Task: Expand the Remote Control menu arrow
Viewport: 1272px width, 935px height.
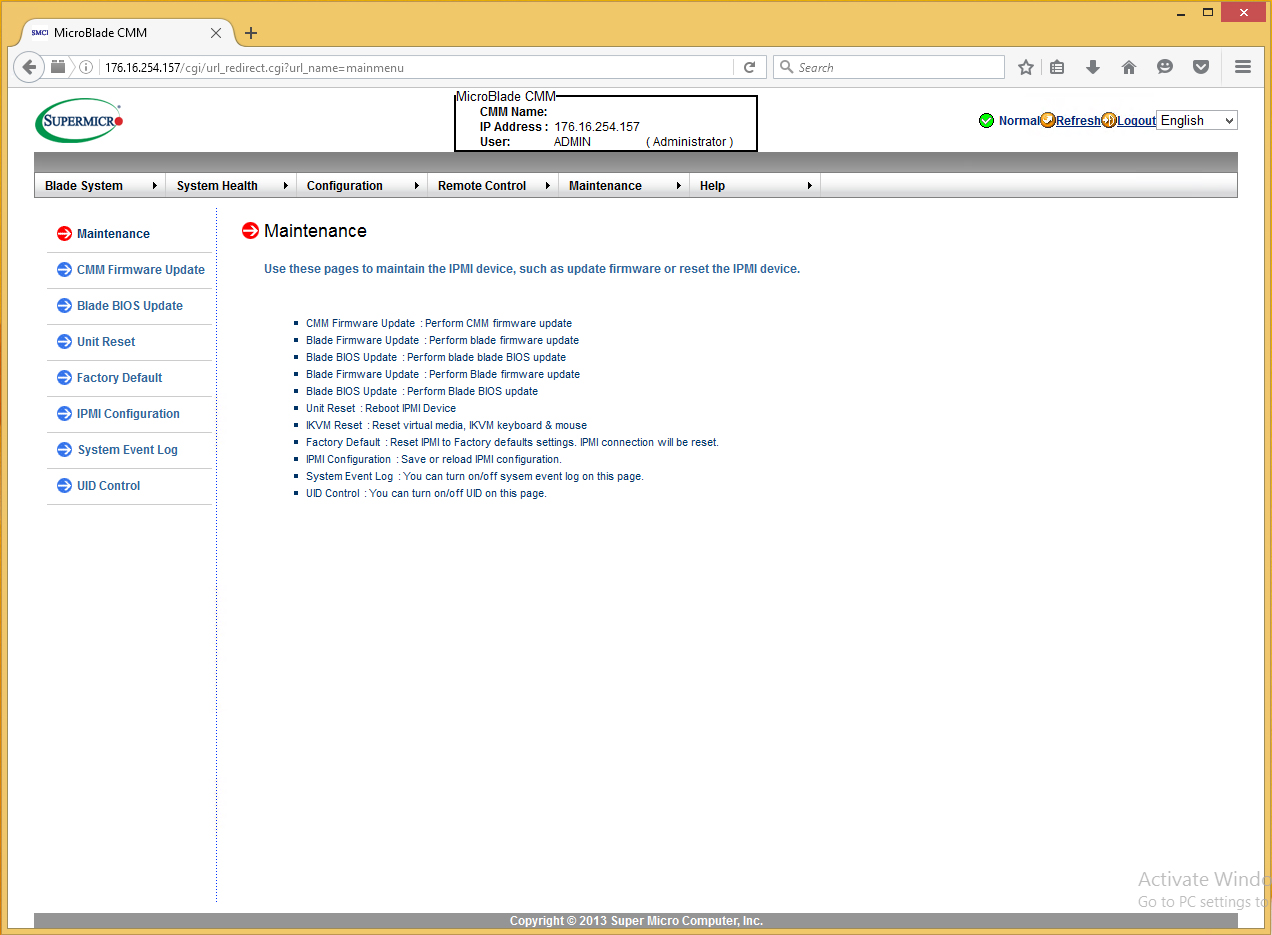Action: tap(548, 186)
